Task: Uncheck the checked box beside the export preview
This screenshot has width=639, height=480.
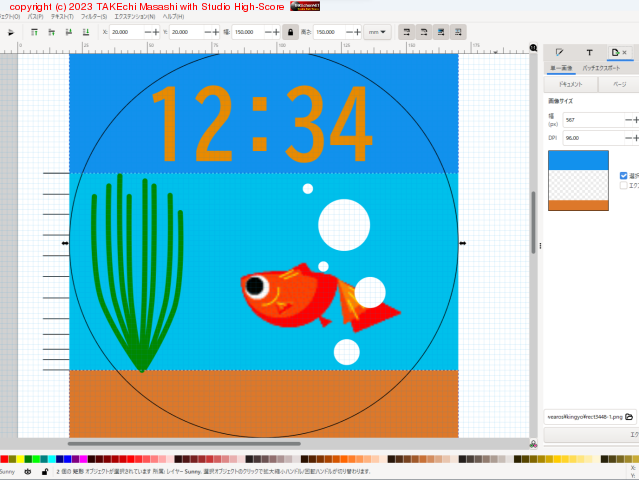Action: [x=623, y=175]
